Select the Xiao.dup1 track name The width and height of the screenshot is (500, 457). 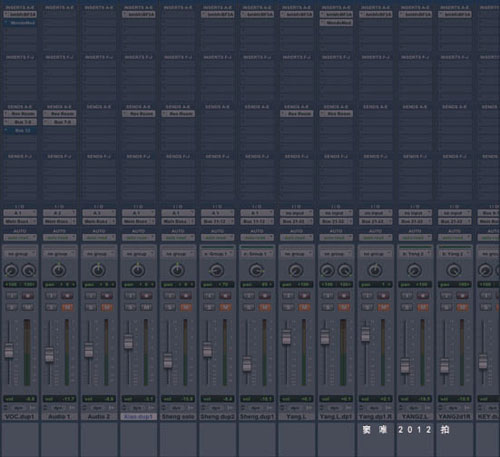138,417
